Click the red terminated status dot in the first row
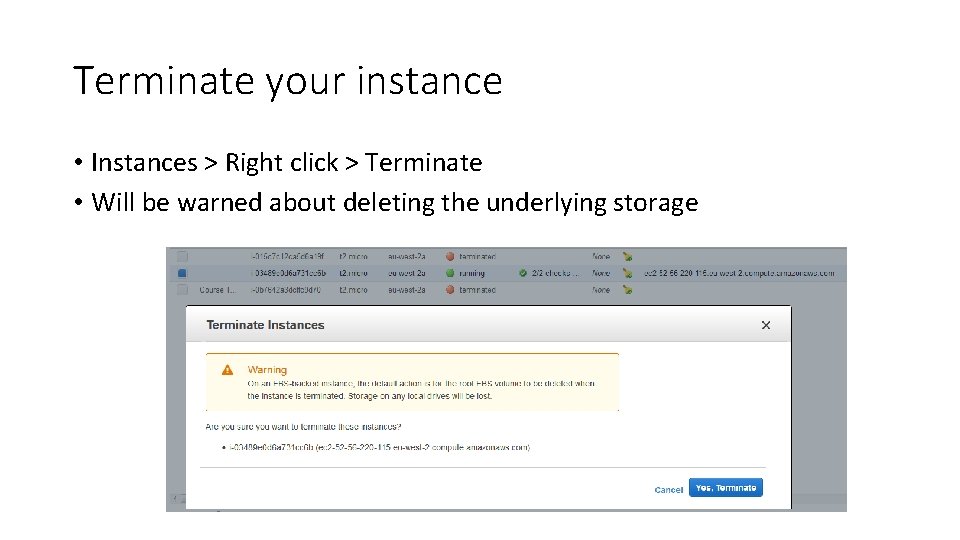Image resolution: width=960 pixels, height=540 pixels. click(x=450, y=257)
